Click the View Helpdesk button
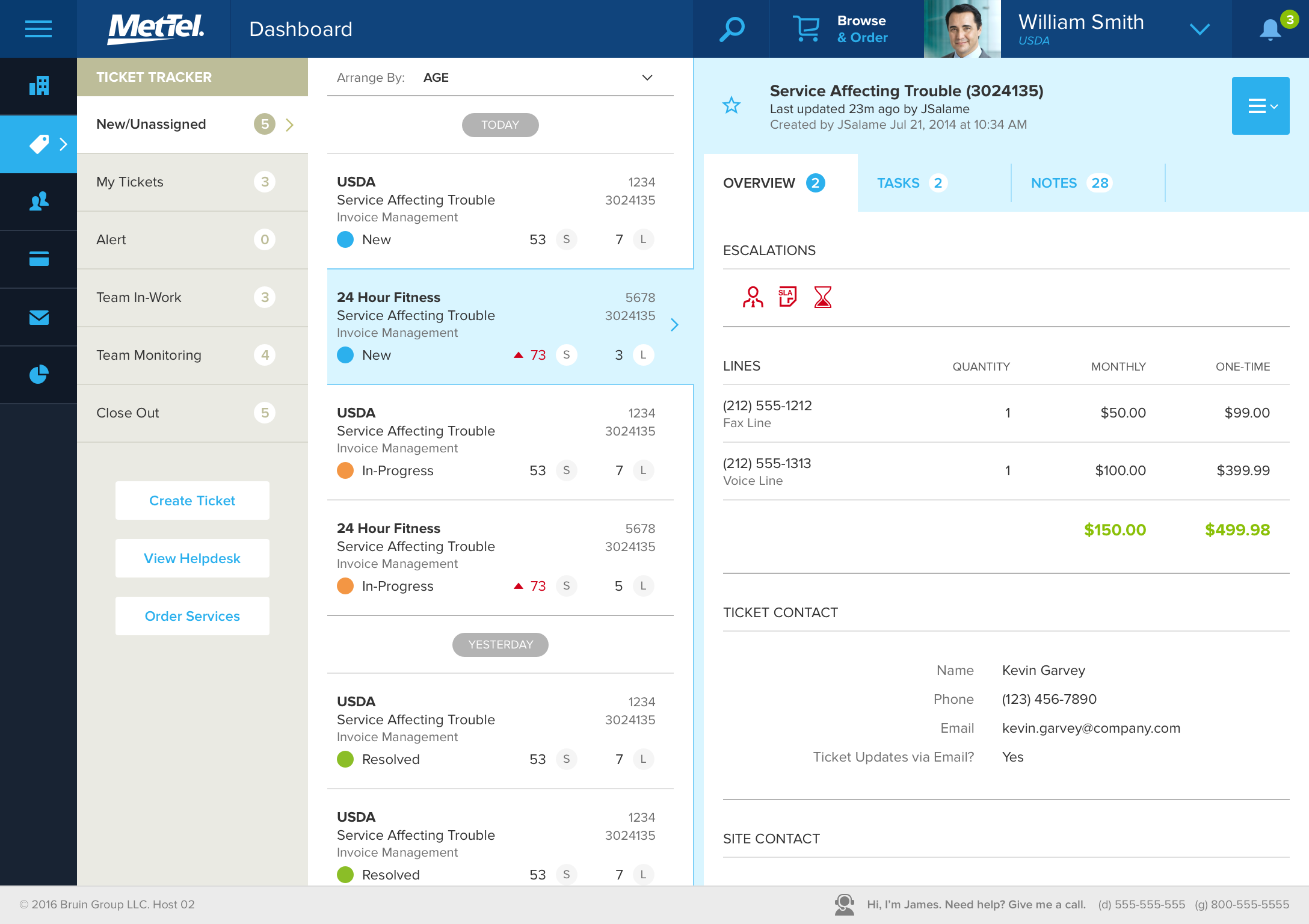This screenshot has height=924, width=1309. tap(192, 558)
